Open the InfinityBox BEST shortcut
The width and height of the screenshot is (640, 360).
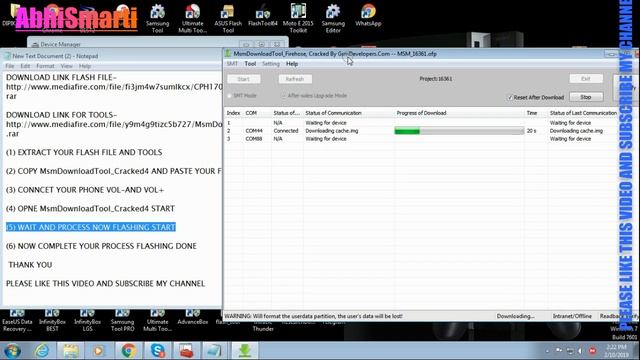pyautogui.click(x=52, y=320)
